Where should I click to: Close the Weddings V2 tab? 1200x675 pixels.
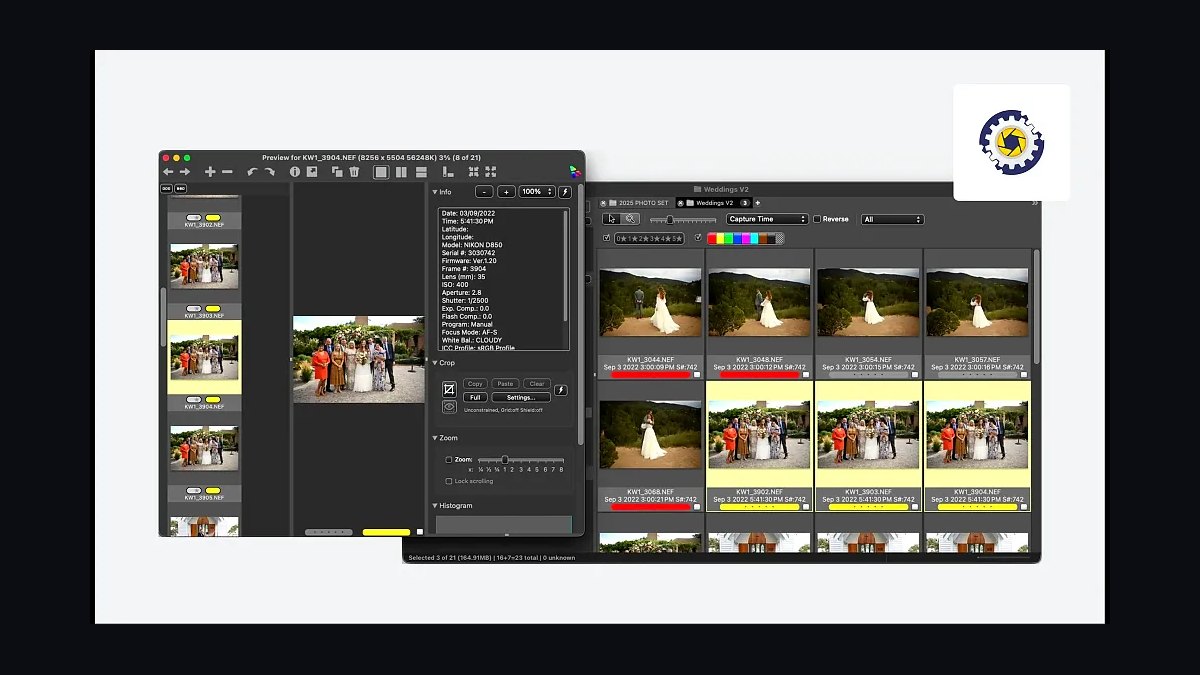tap(681, 203)
